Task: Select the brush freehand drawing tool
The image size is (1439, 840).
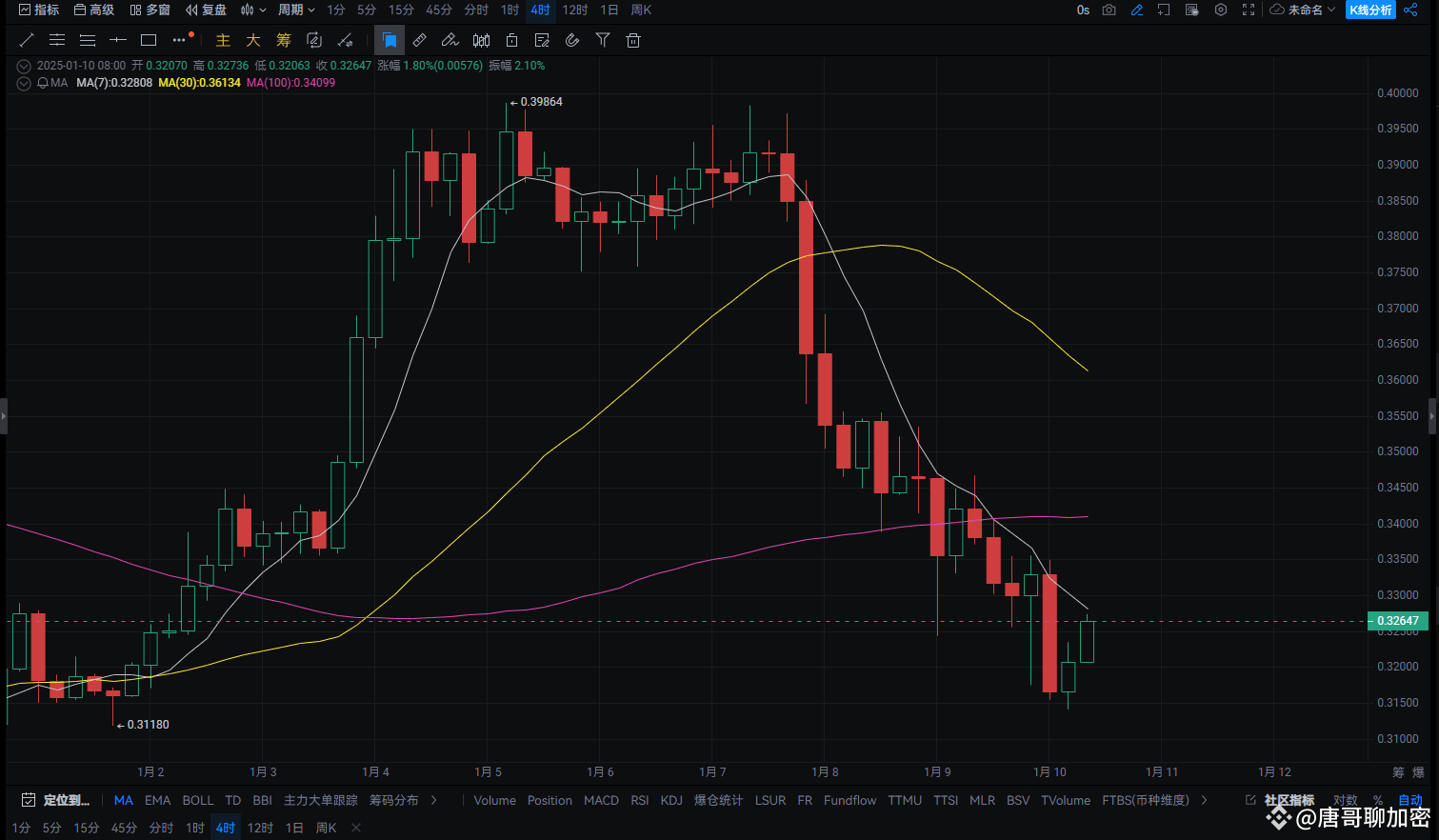Action: (x=450, y=40)
